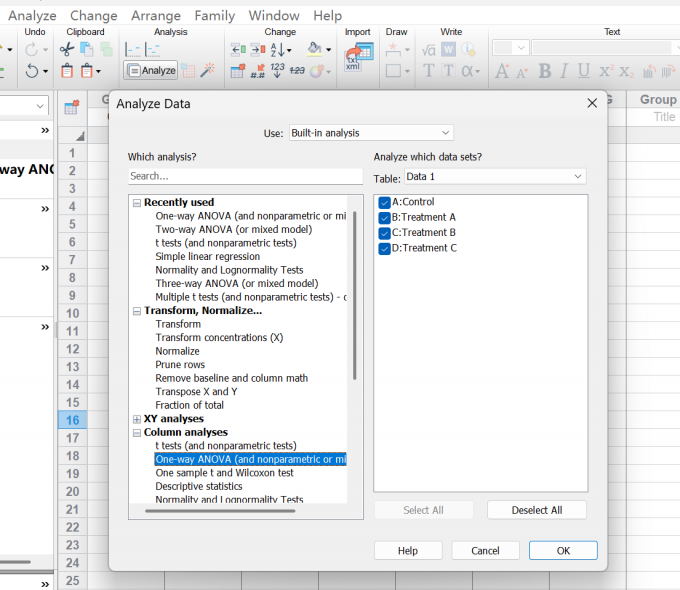
Task: Click the insert column left icon
Action: coord(238,49)
